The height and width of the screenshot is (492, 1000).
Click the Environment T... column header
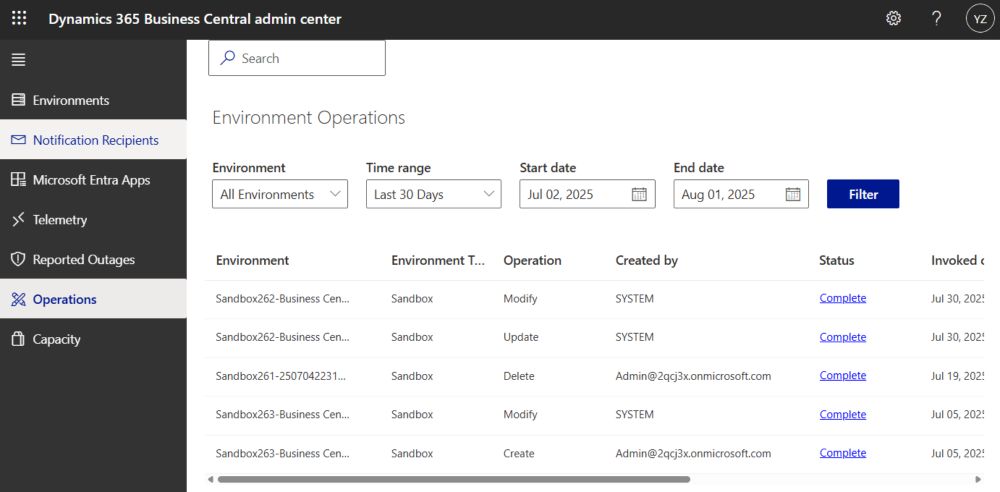point(438,260)
